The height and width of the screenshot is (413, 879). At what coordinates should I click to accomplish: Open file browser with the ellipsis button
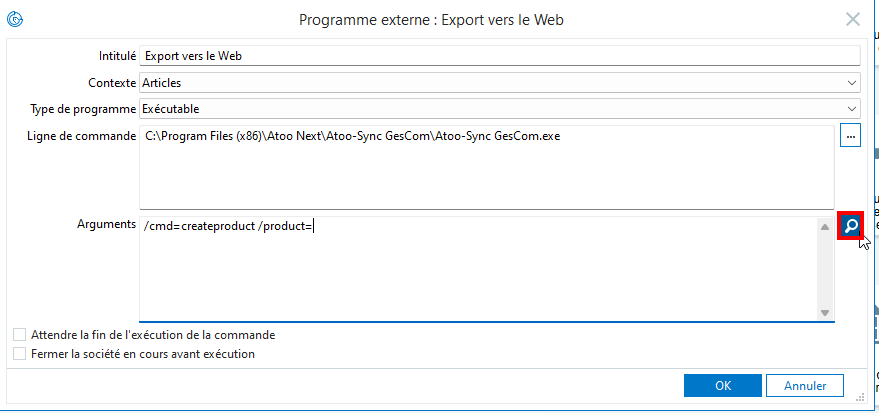click(x=850, y=137)
